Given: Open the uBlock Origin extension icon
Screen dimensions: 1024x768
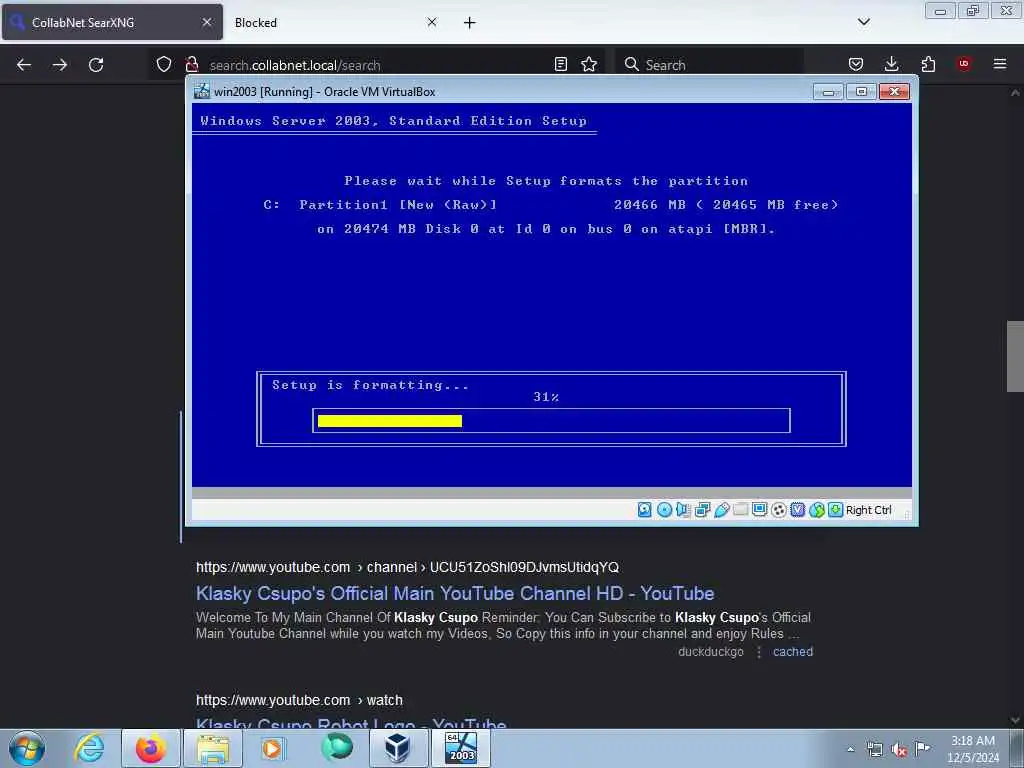Looking at the screenshot, I should pyautogui.click(x=964, y=64).
